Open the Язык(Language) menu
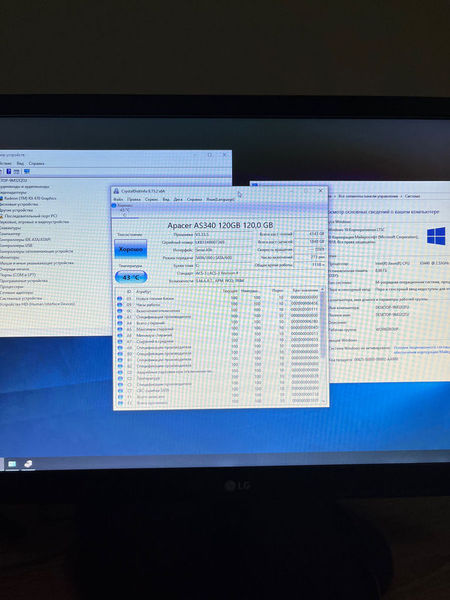This screenshot has width=450, height=600. 220,199
